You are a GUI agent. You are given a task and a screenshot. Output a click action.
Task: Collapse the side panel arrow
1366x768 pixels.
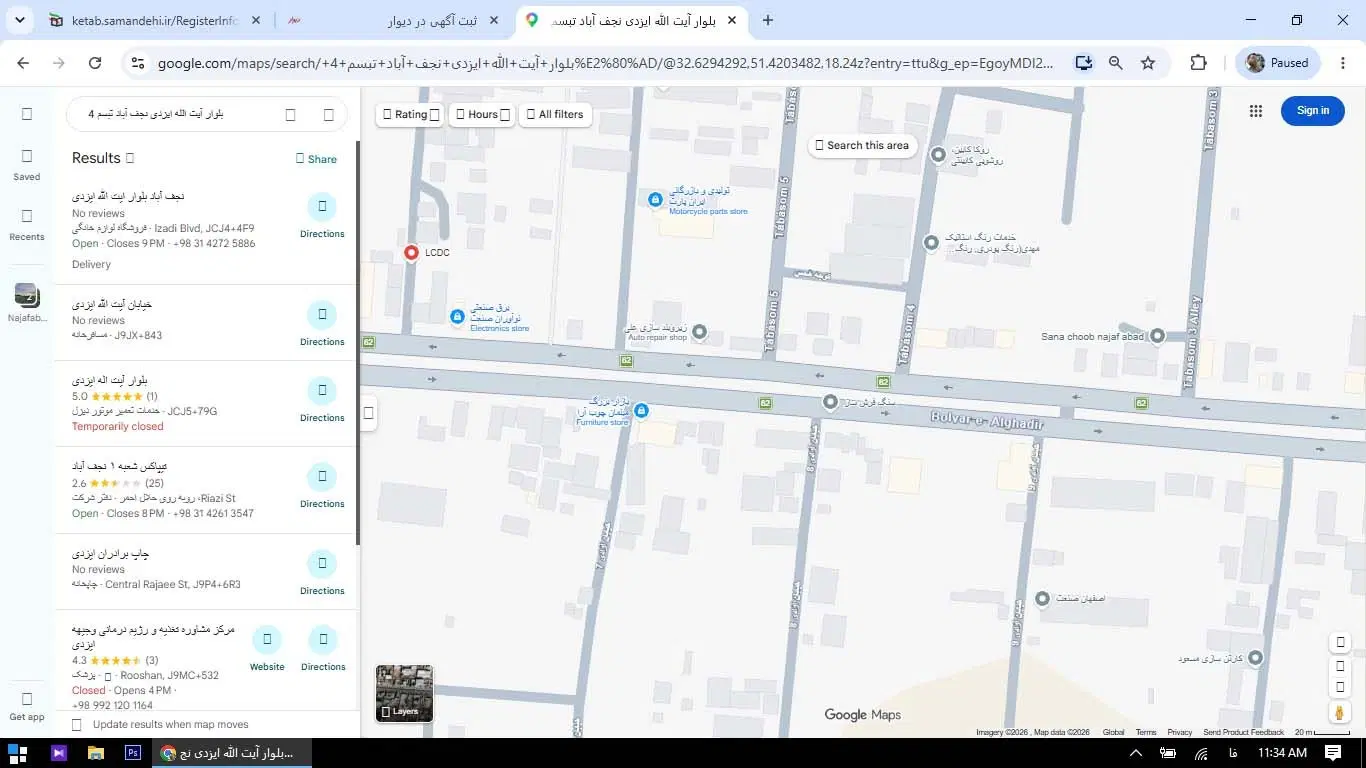368,413
